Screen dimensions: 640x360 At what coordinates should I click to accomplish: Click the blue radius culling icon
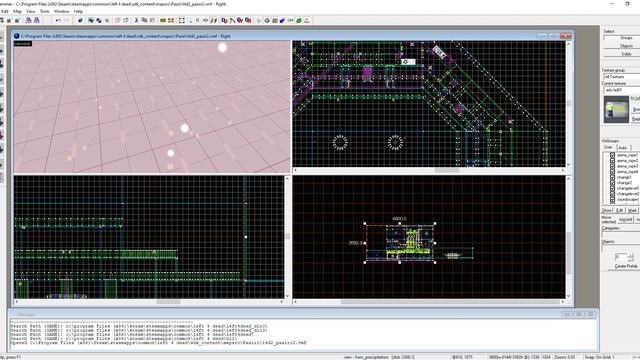(x=282, y=20)
